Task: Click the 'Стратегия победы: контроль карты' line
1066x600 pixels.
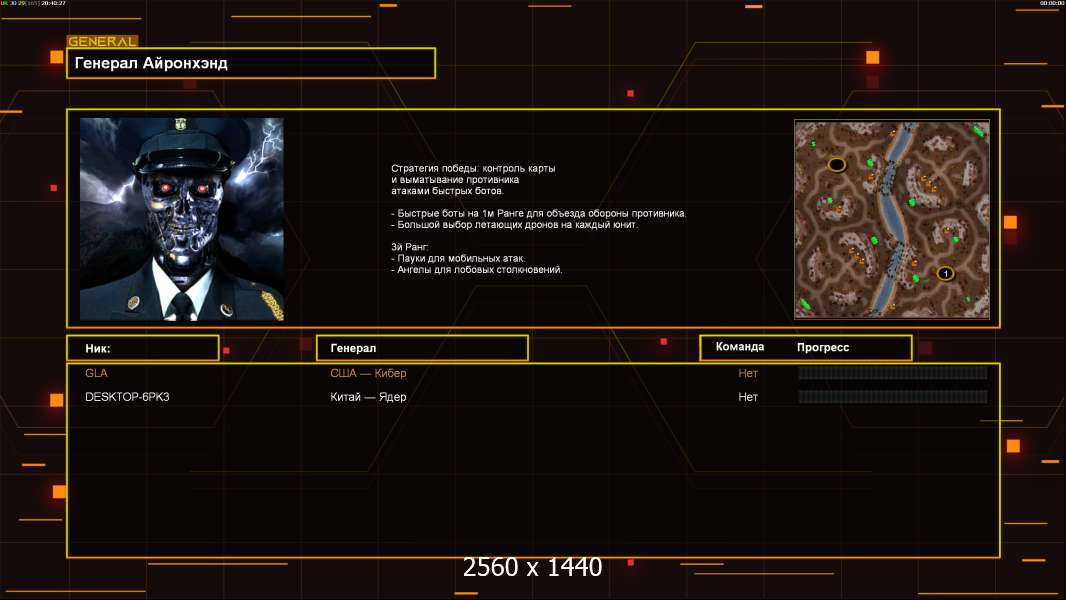Action: coord(473,168)
